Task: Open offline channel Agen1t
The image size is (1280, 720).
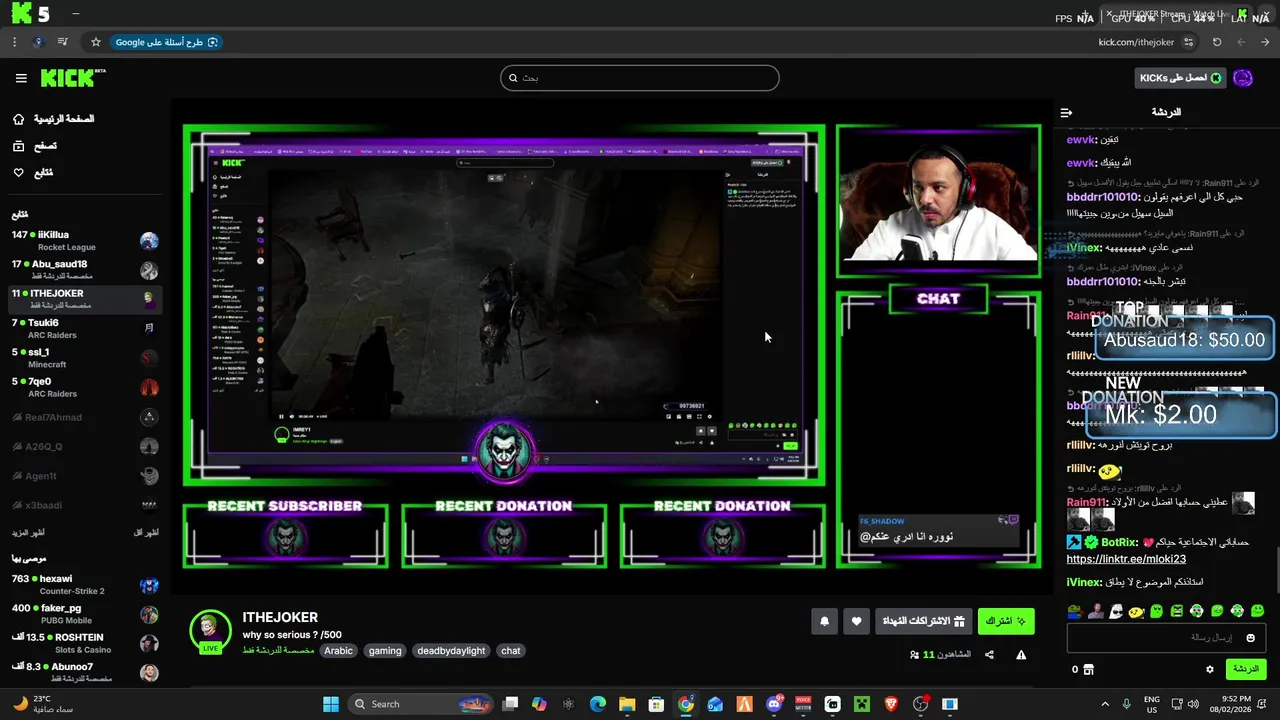Action: [85, 476]
